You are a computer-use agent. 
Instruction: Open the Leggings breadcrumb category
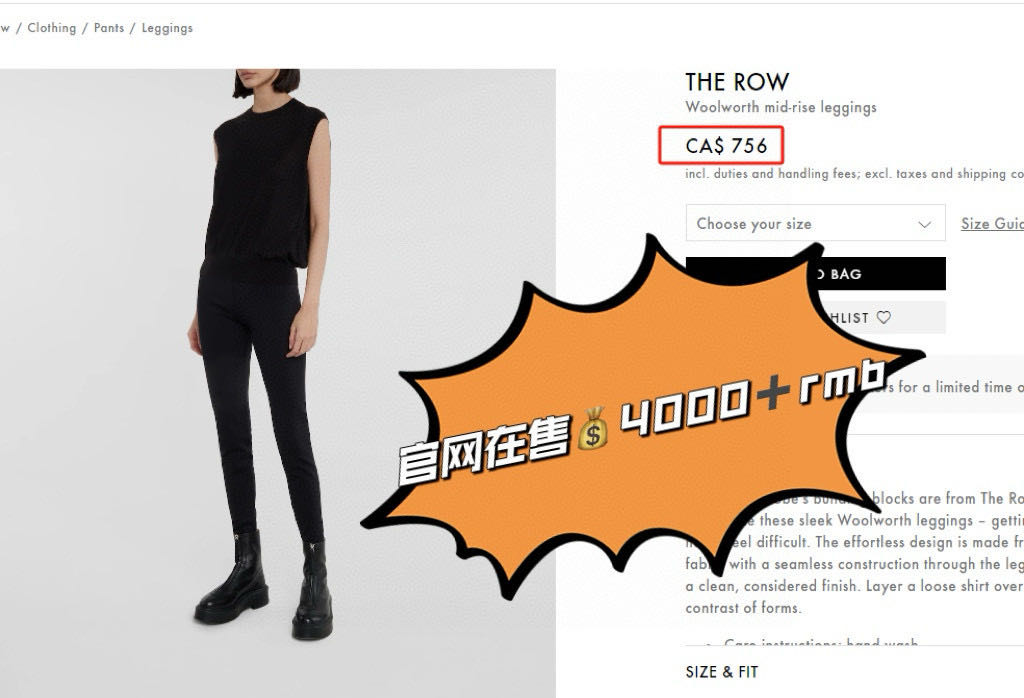167,28
